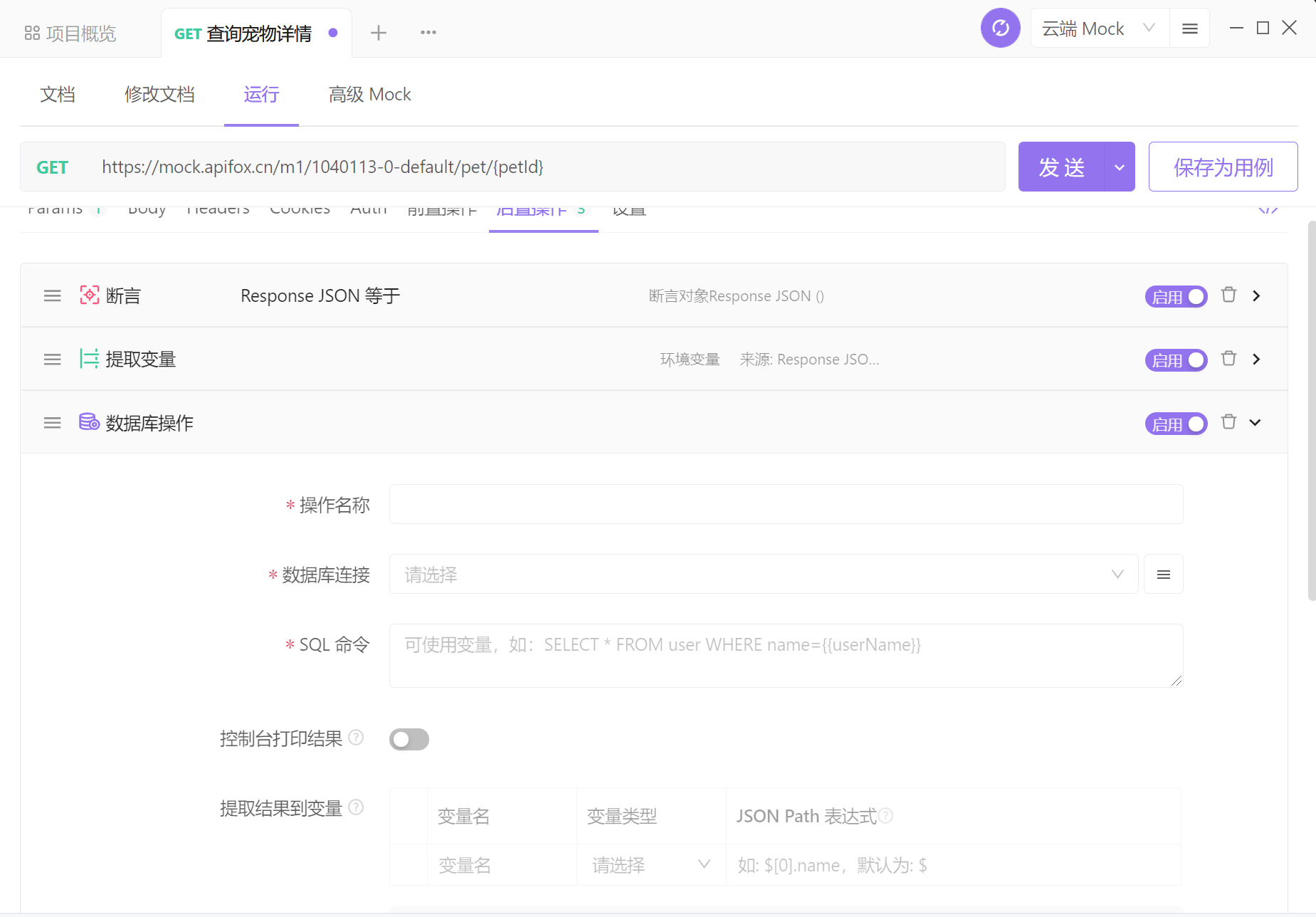
Task: Disable the 启用 toggle on 数据库操作 step
Action: (x=1176, y=424)
